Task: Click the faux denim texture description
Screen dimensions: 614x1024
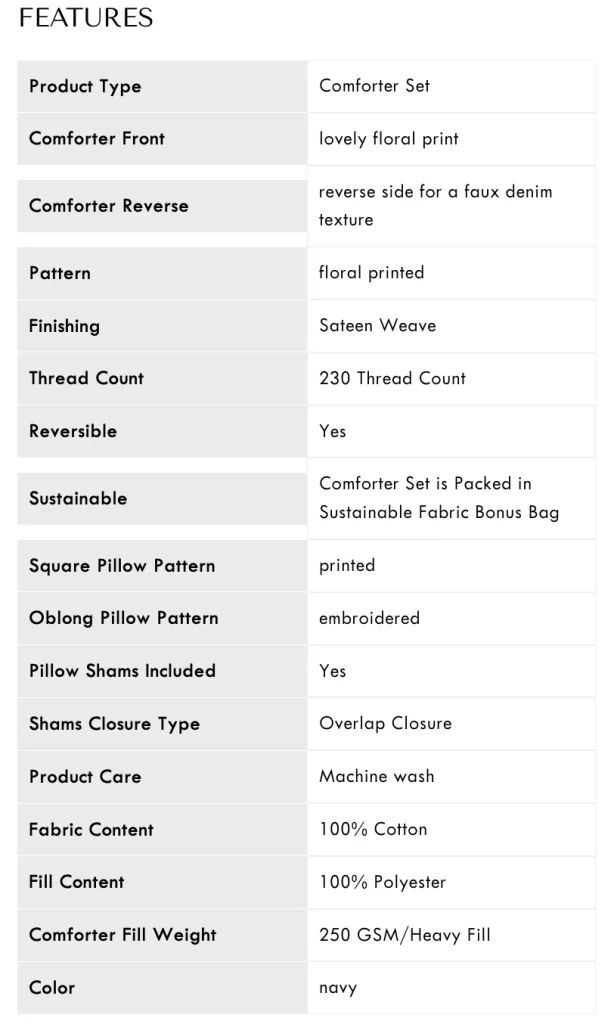Action: pos(436,205)
